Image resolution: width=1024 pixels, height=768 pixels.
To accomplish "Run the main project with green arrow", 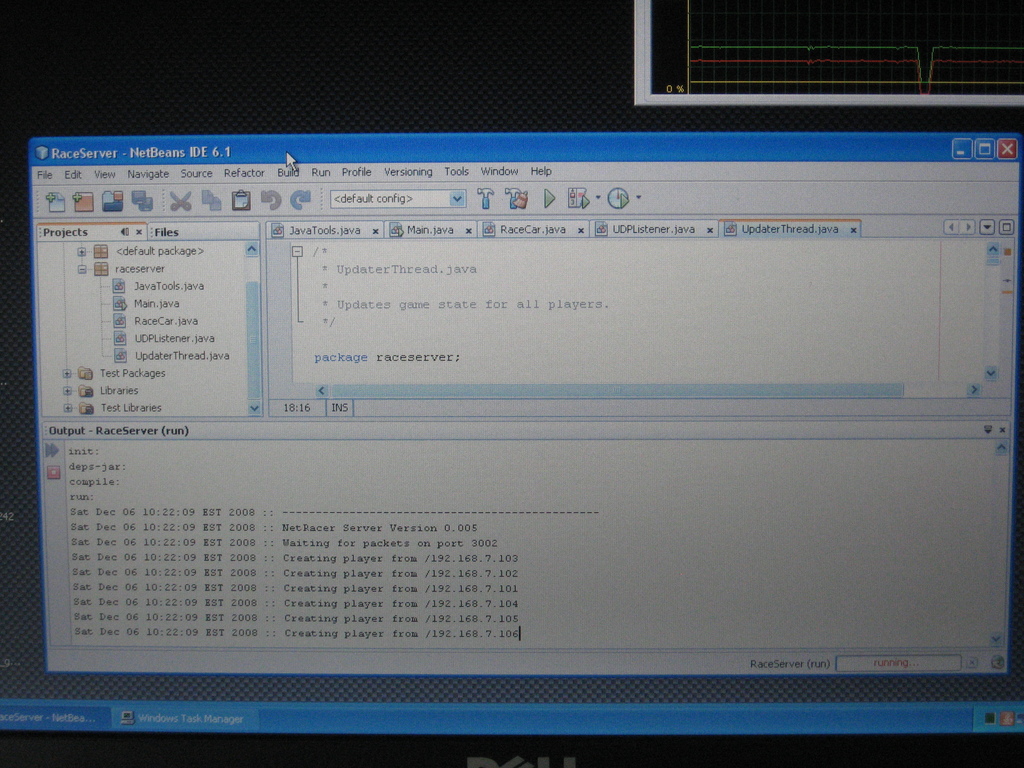I will 549,199.
